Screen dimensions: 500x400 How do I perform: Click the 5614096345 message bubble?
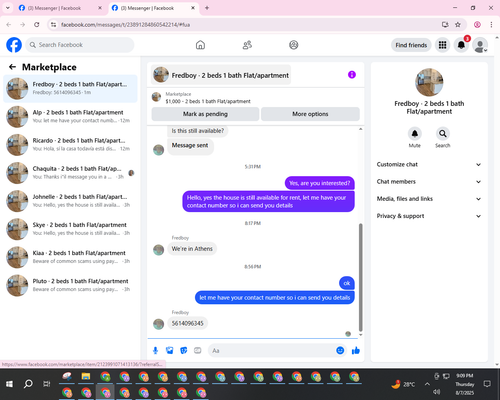187,323
